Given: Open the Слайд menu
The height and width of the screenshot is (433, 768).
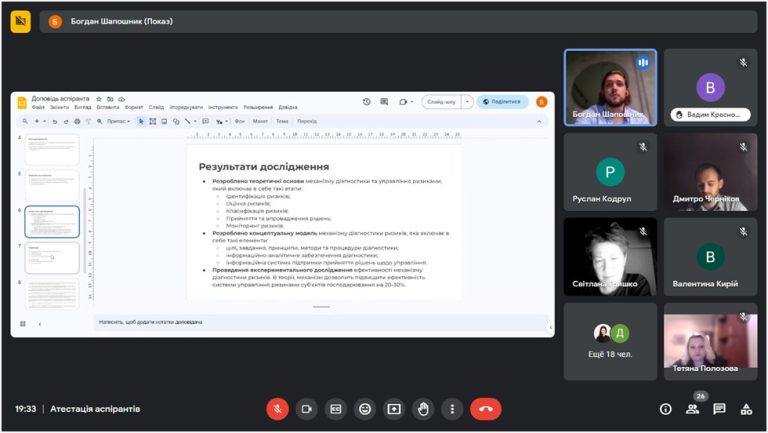Looking at the screenshot, I should tap(156, 107).
